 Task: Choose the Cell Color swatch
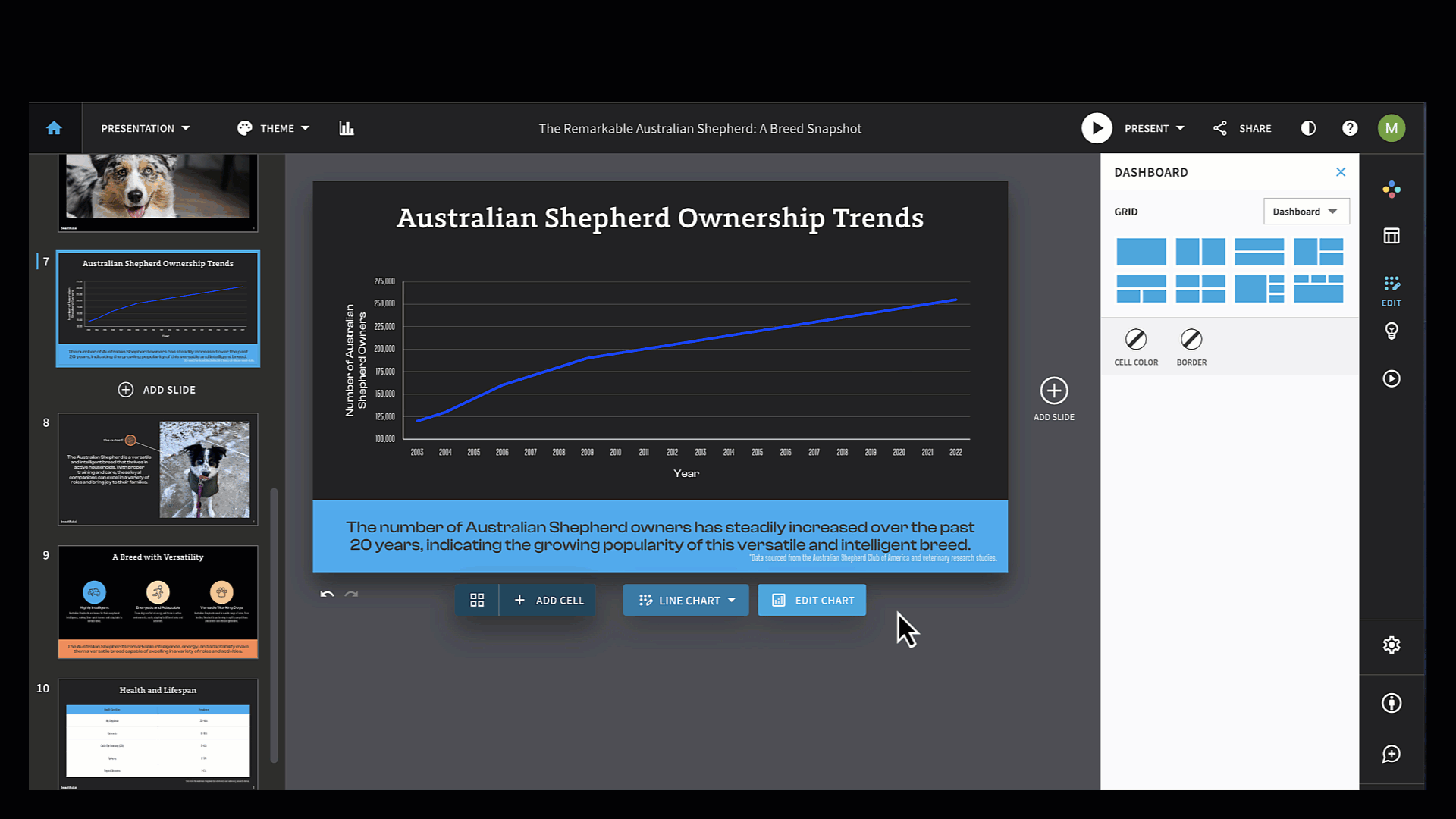(1136, 339)
